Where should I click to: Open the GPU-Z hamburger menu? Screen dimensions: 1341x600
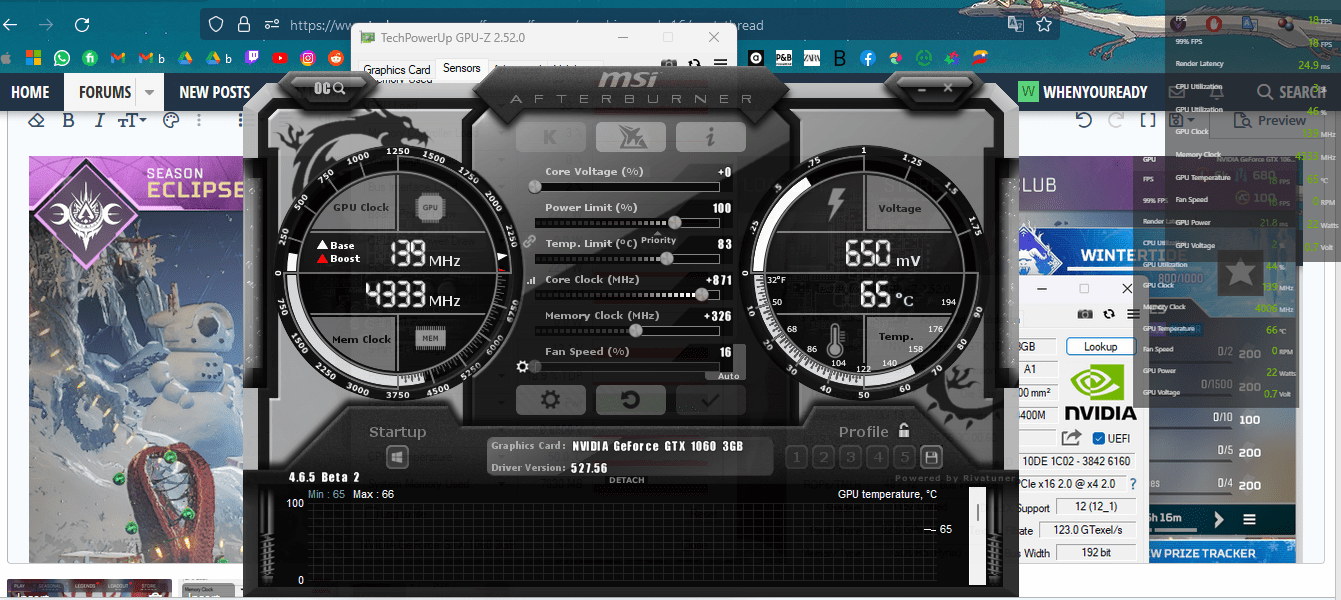(1132, 313)
